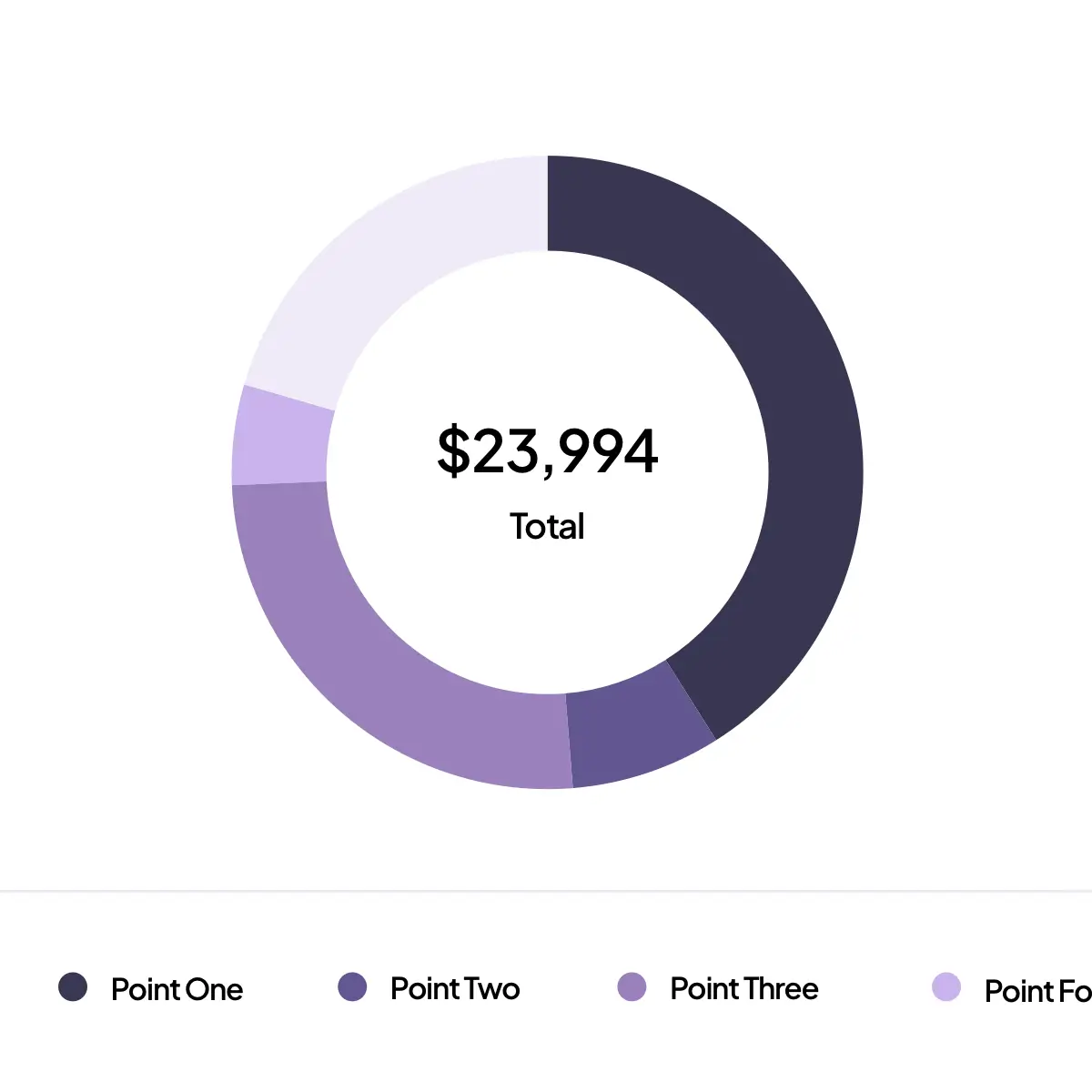Toggle the Point One legend label
Image resolution: width=1092 pixels, height=1092 pixels.
[177, 989]
